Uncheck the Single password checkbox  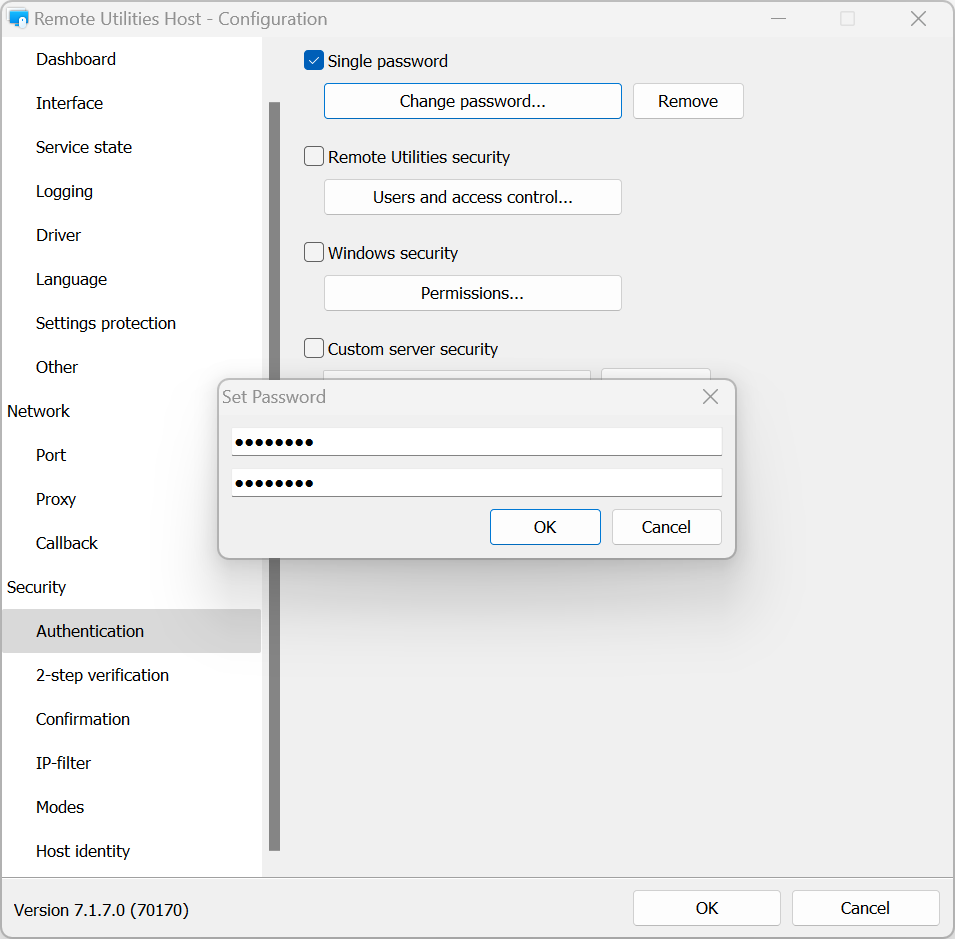tap(314, 61)
